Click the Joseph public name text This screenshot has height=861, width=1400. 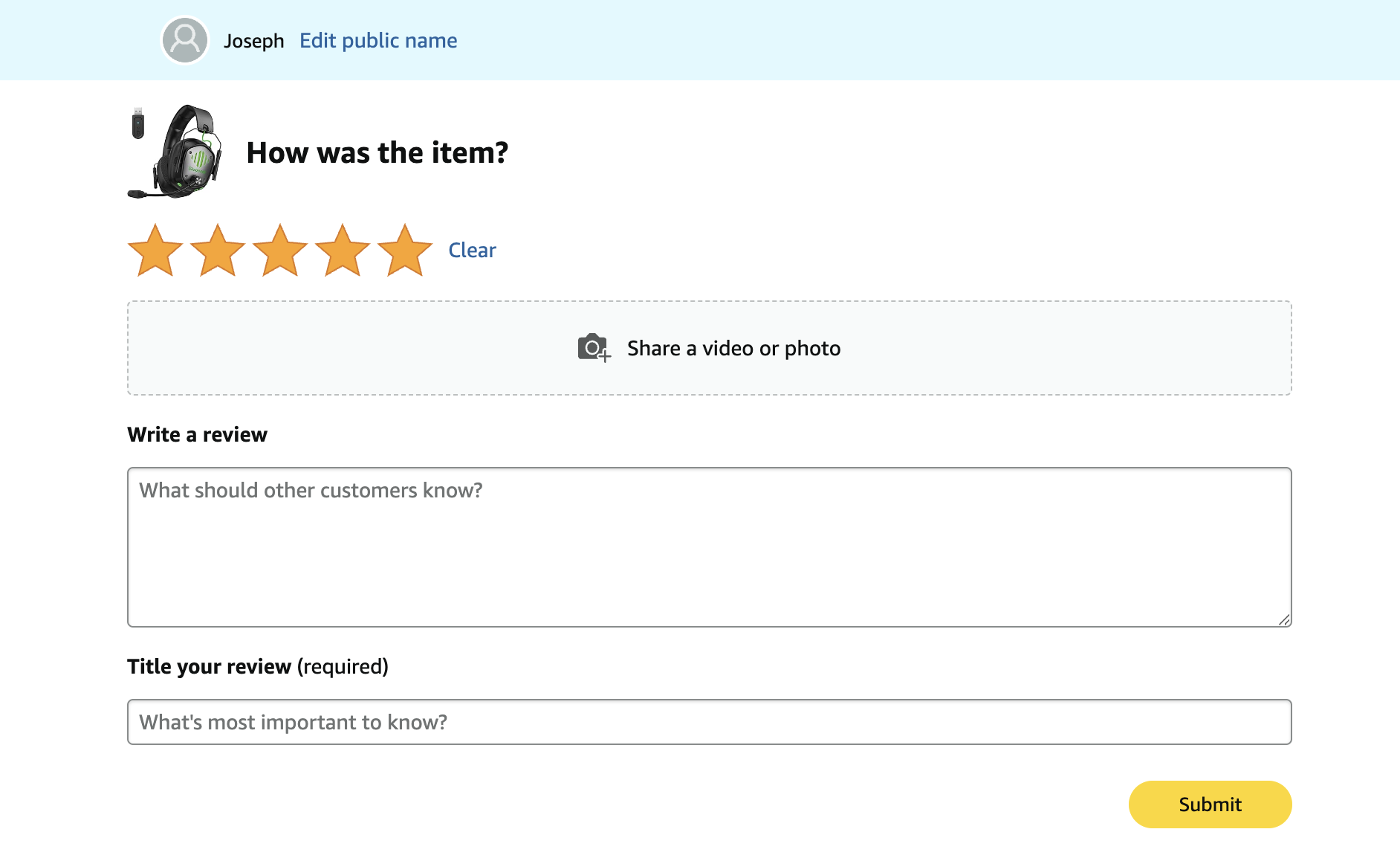254,41
